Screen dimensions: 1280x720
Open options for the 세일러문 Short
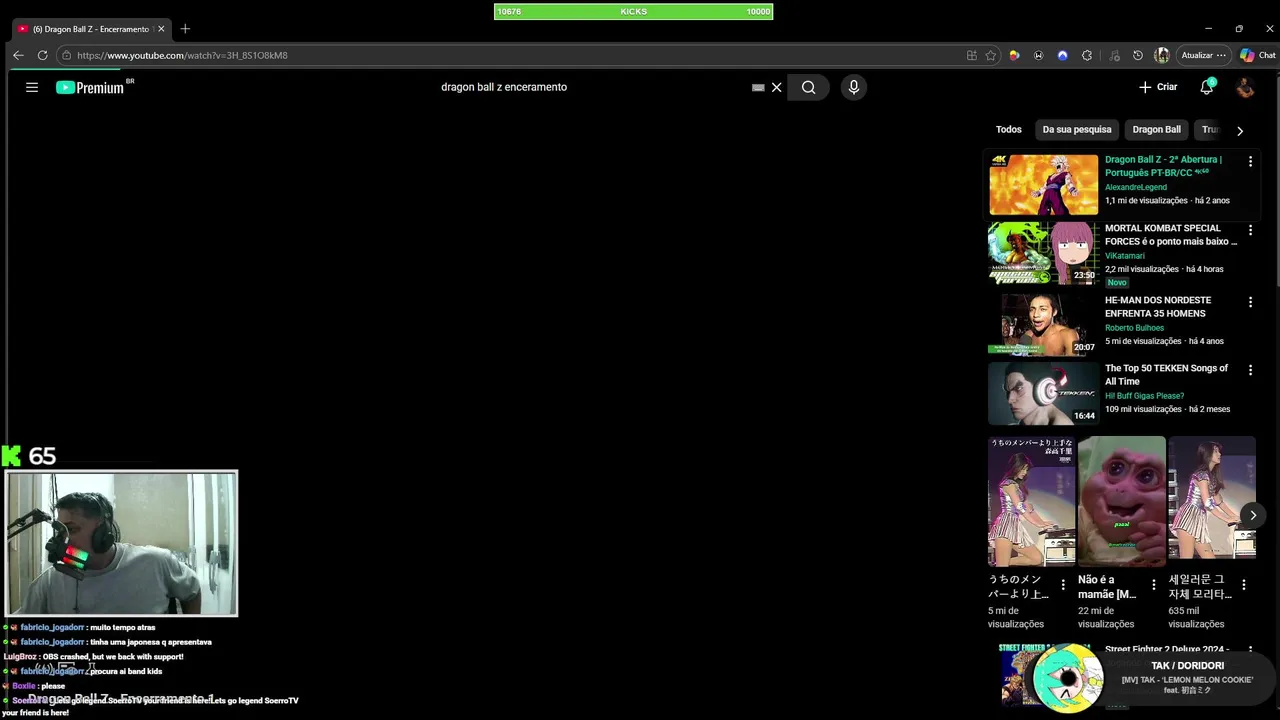point(1244,585)
